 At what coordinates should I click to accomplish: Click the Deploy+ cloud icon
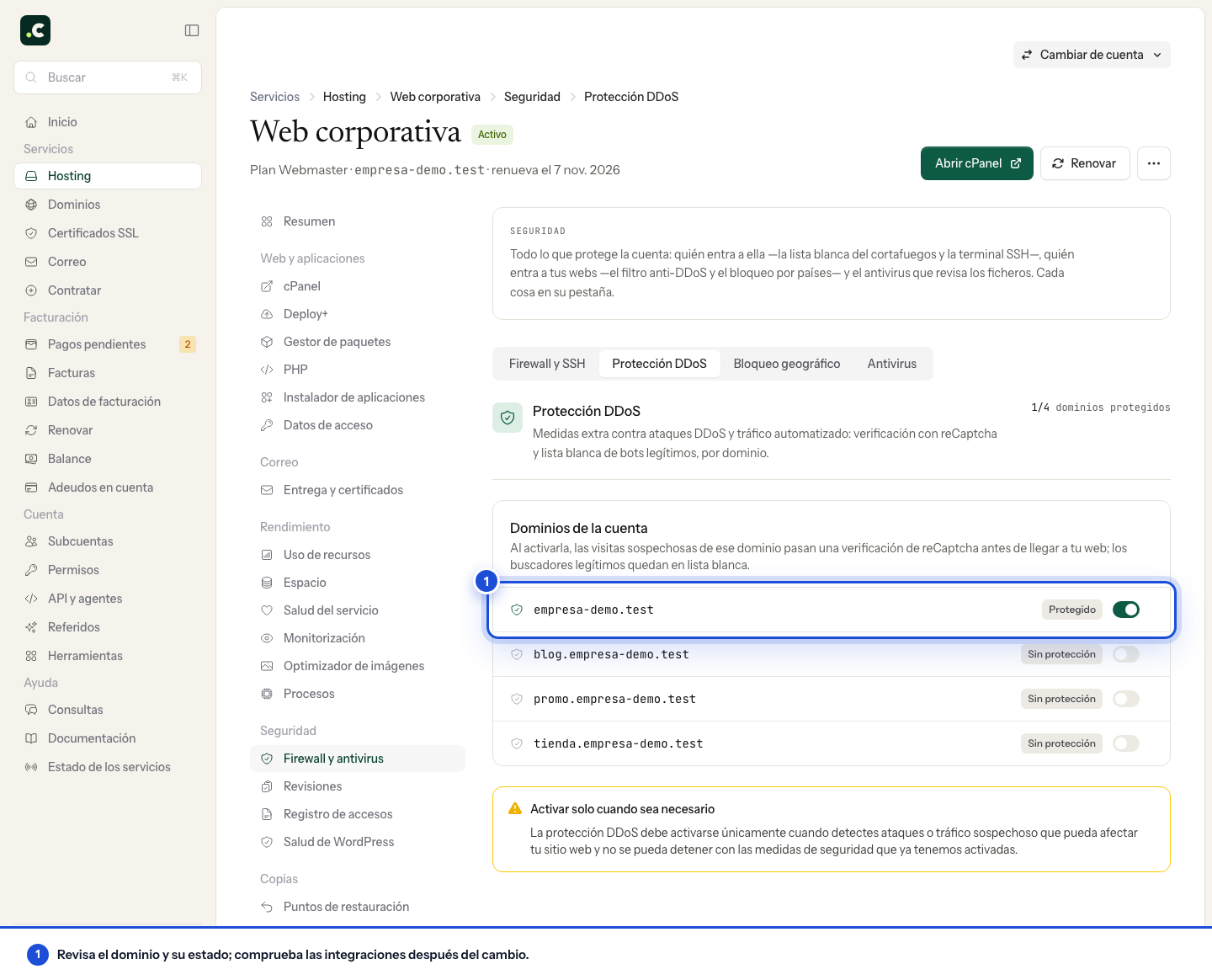[267, 314]
